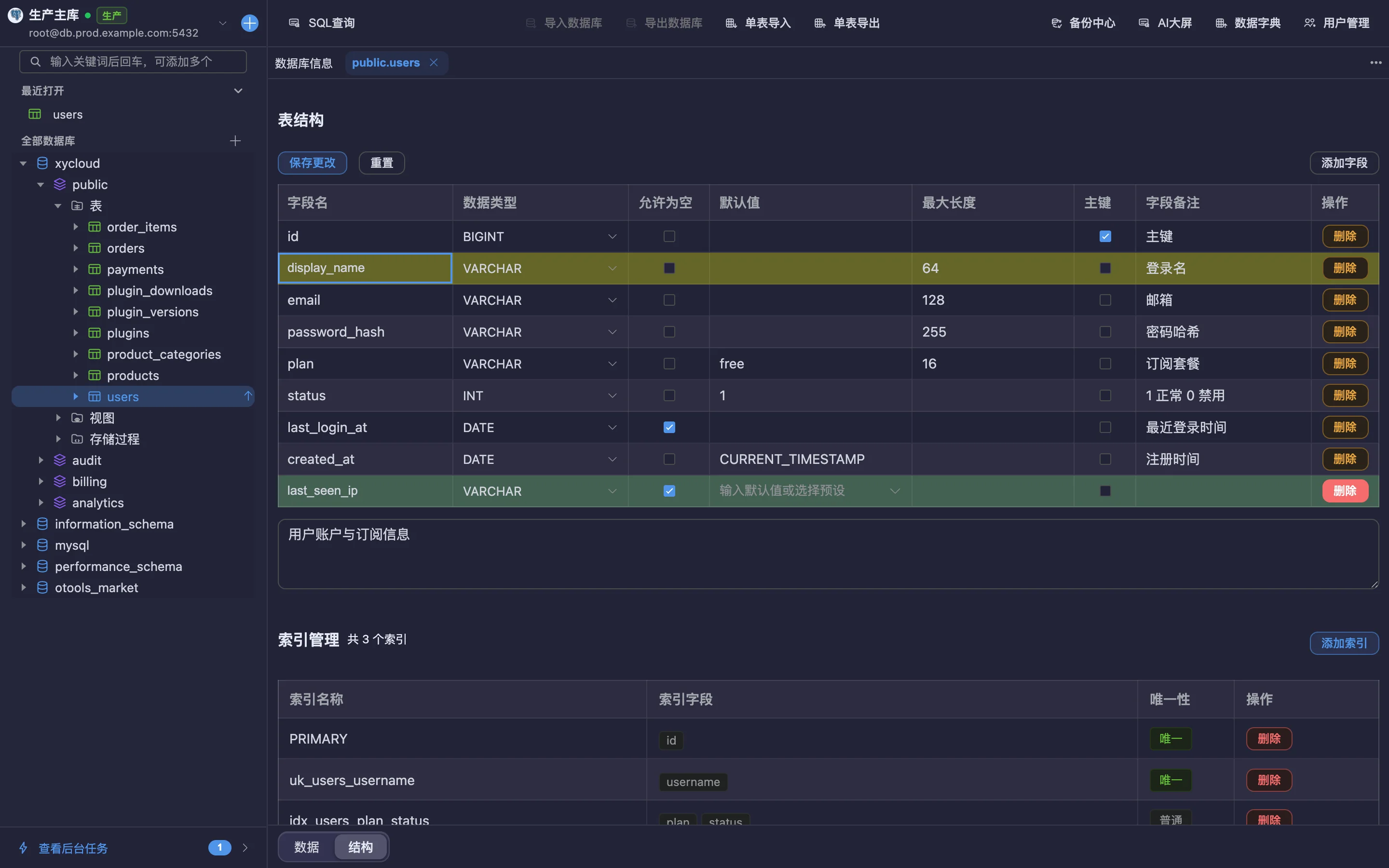This screenshot has height=868, width=1389.
Task: Select the 结构 bottom tab
Action: (360, 847)
